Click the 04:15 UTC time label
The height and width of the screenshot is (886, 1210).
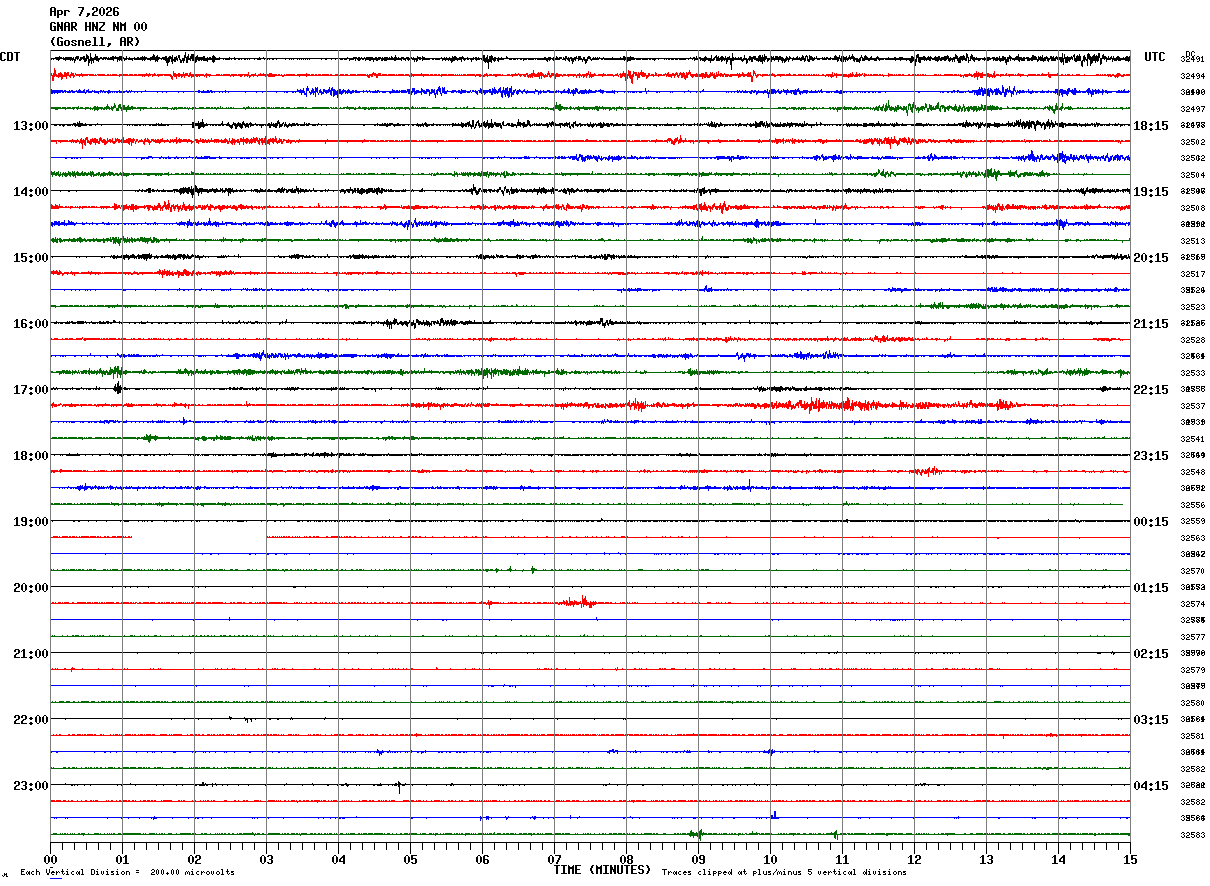coord(1151,786)
